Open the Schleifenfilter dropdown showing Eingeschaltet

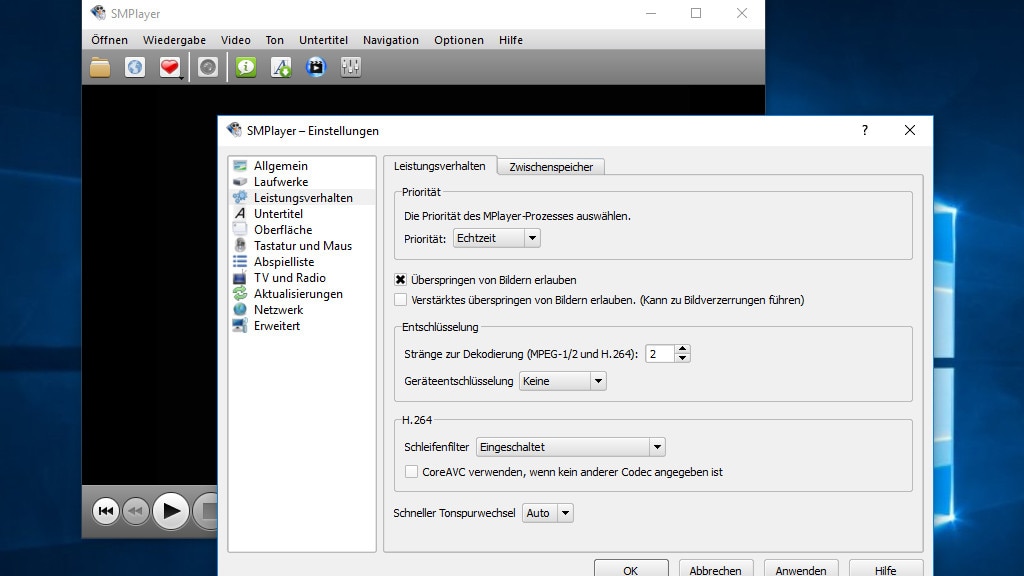571,447
